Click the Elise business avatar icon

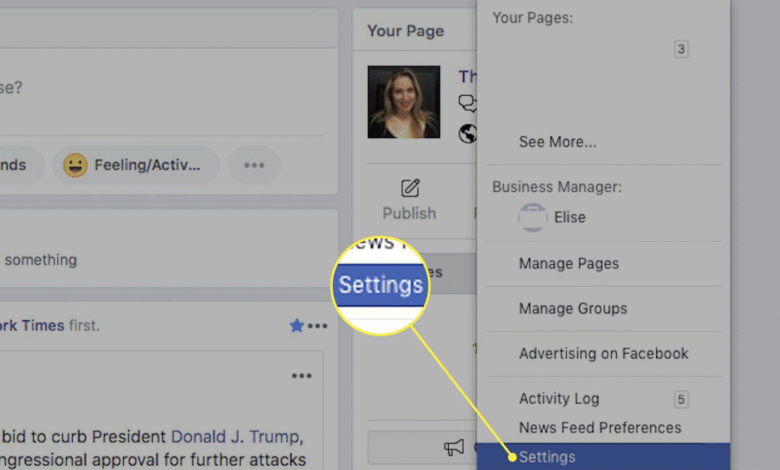pos(532,217)
